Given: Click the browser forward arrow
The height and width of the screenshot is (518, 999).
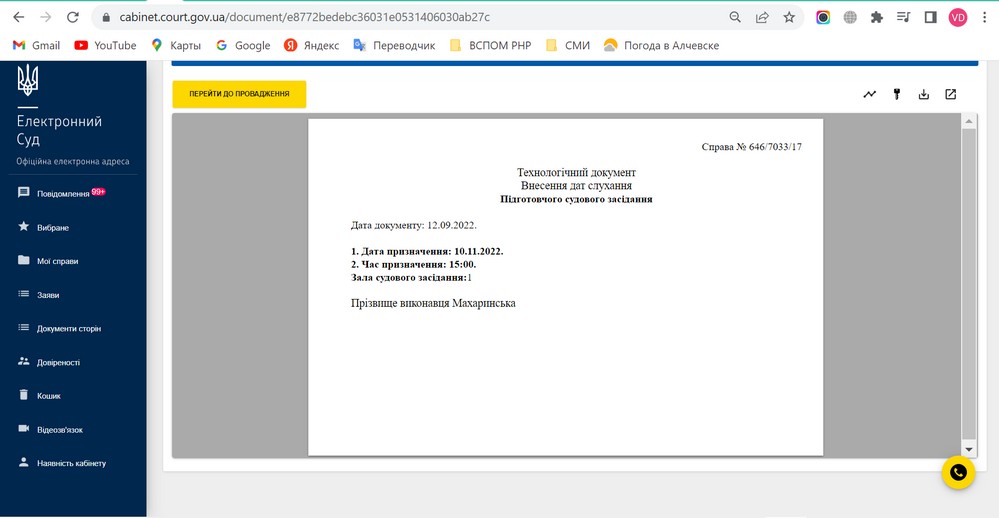Looking at the screenshot, I should [45, 17].
